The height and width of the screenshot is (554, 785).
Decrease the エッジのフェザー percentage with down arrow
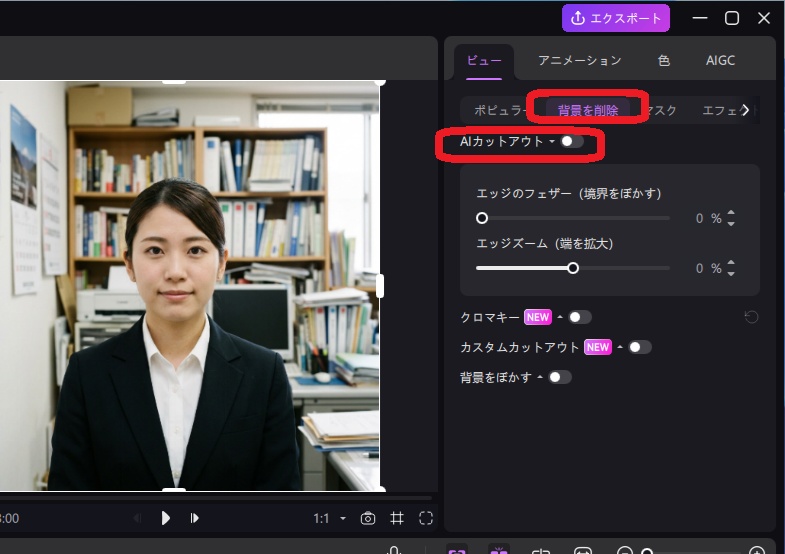click(731, 224)
